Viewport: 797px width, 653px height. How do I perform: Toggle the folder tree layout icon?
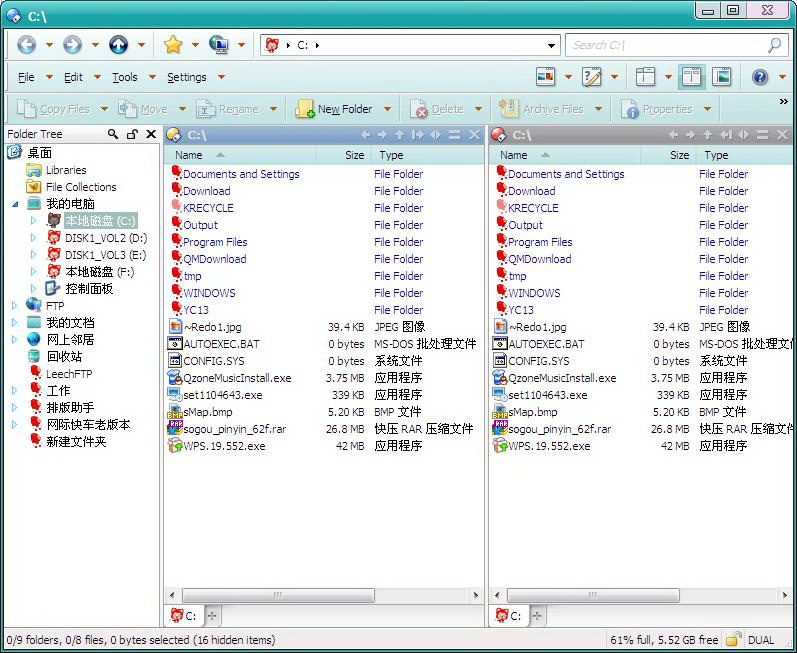click(x=646, y=77)
